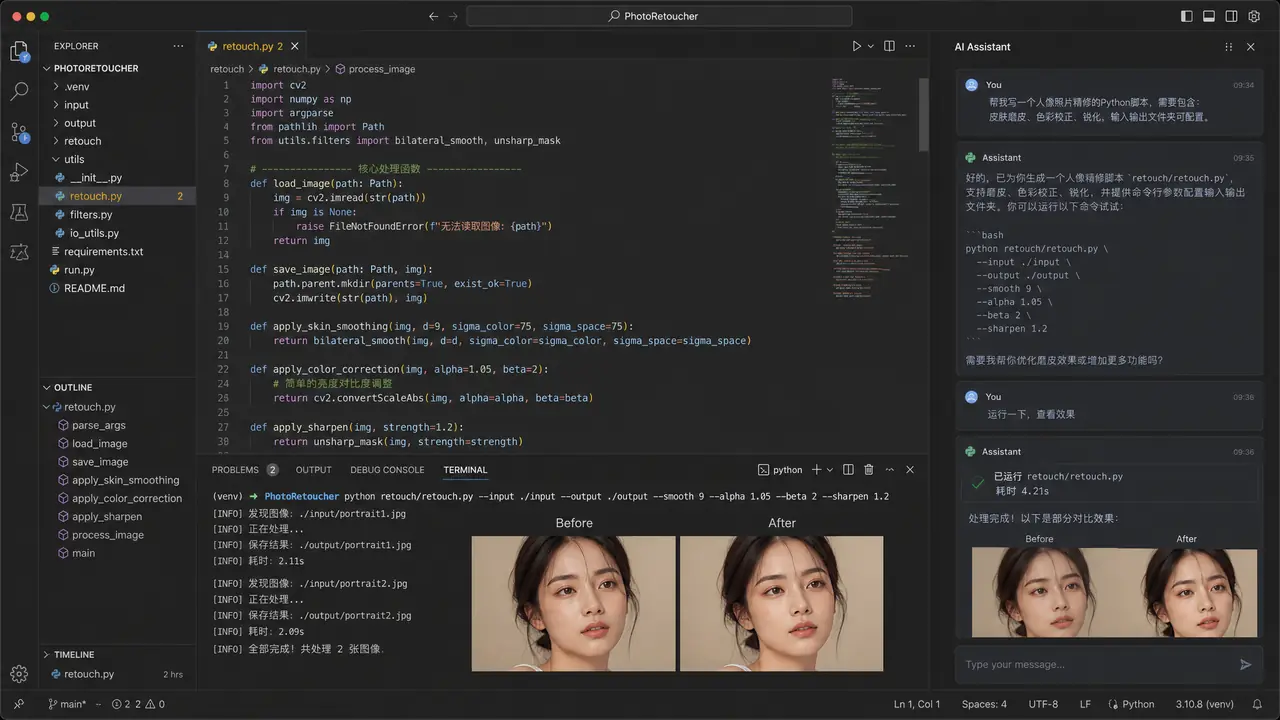Go forward with the navigation arrow
Image resolution: width=1280 pixels, height=720 pixels.
454,16
